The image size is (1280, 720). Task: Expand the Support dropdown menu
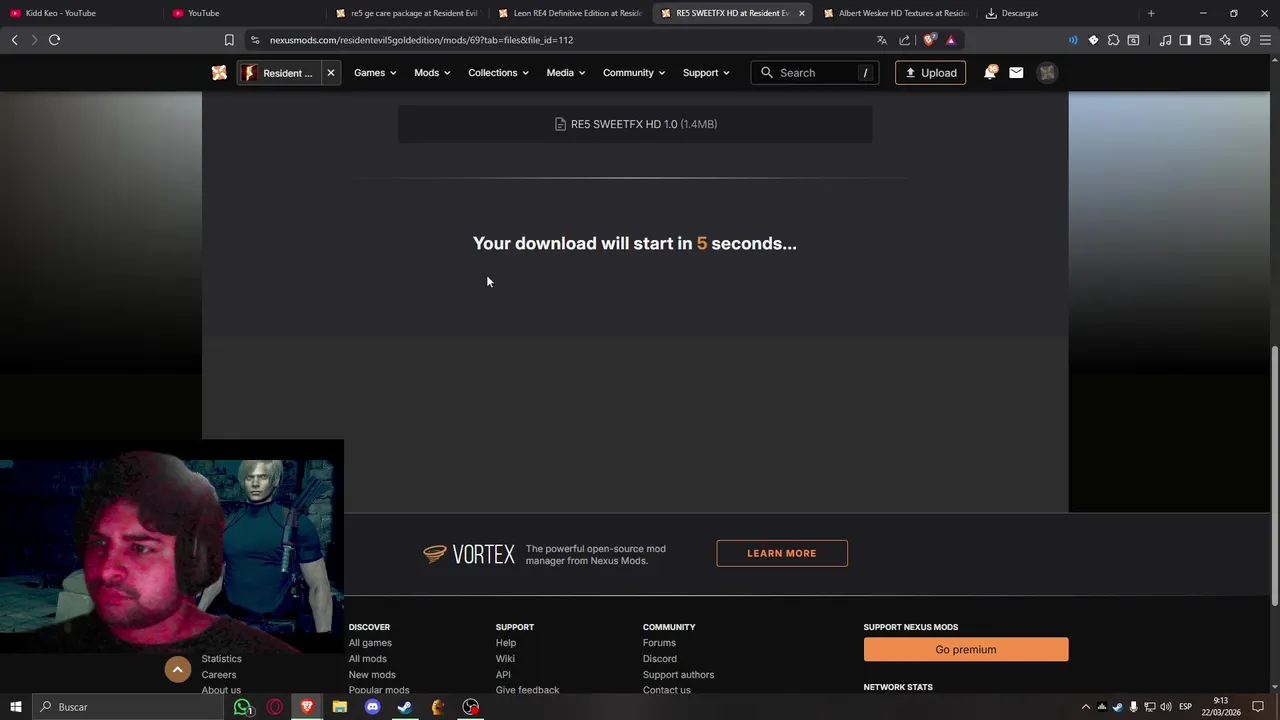click(x=706, y=73)
